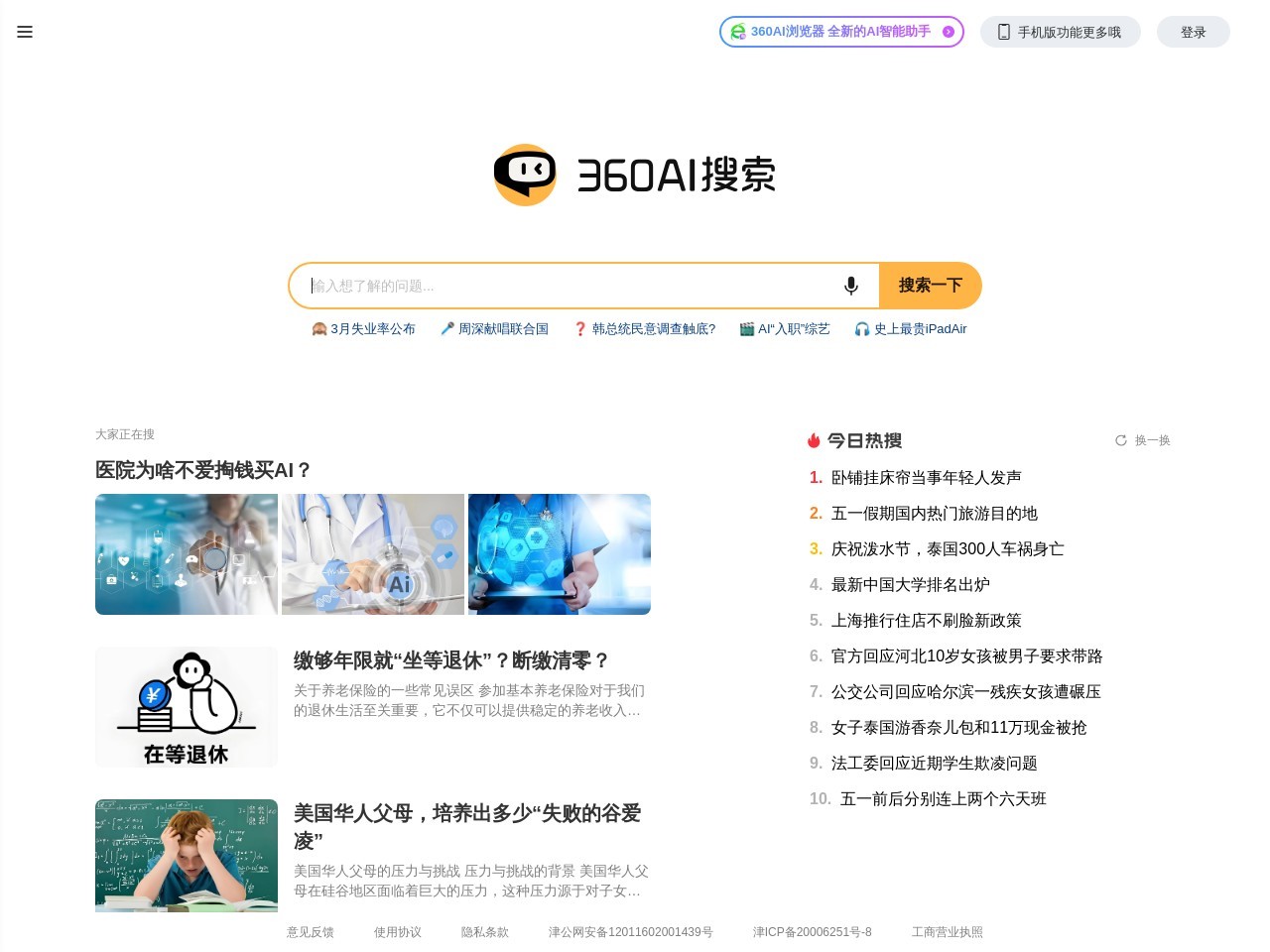Click 隐私条款 footer link
This screenshot has width=1270, height=952.
tap(485, 932)
